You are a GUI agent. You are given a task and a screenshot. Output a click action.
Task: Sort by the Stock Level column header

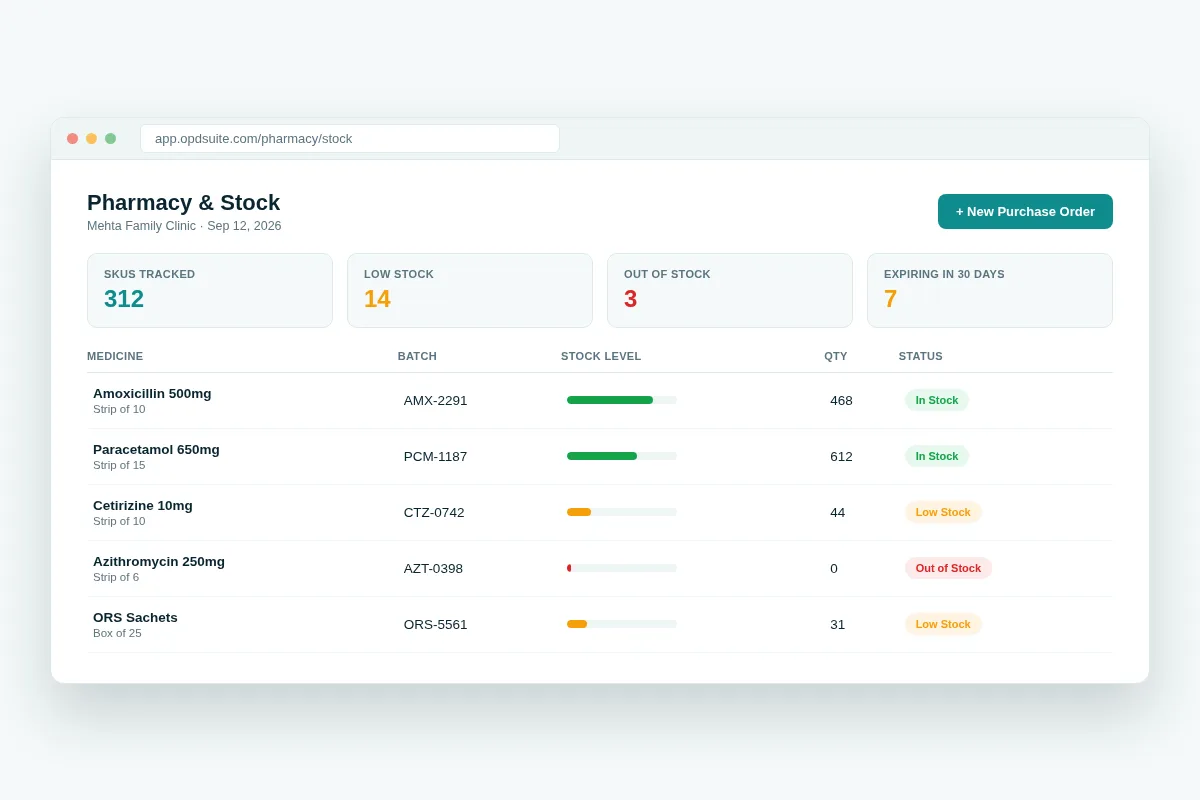pyautogui.click(x=601, y=356)
